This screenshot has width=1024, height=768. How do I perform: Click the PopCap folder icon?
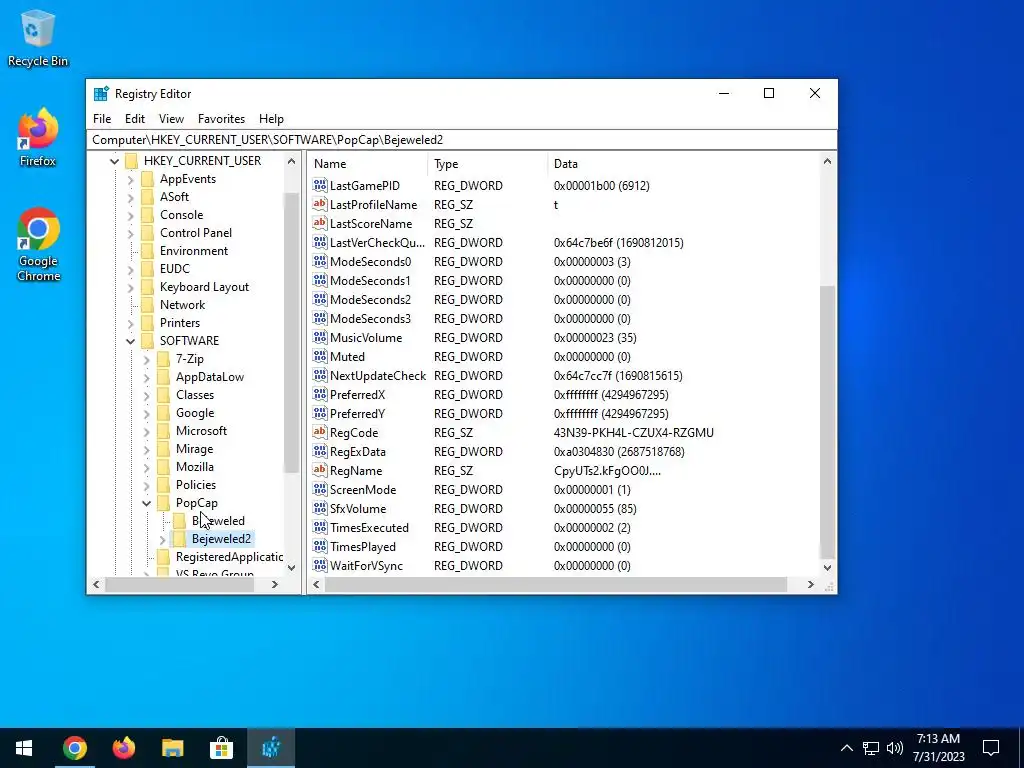tap(163, 503)
